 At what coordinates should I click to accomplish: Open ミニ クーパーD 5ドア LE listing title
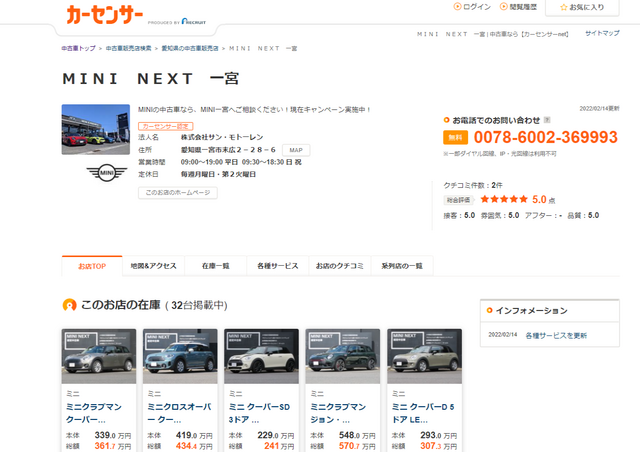[x=423, y=413]
